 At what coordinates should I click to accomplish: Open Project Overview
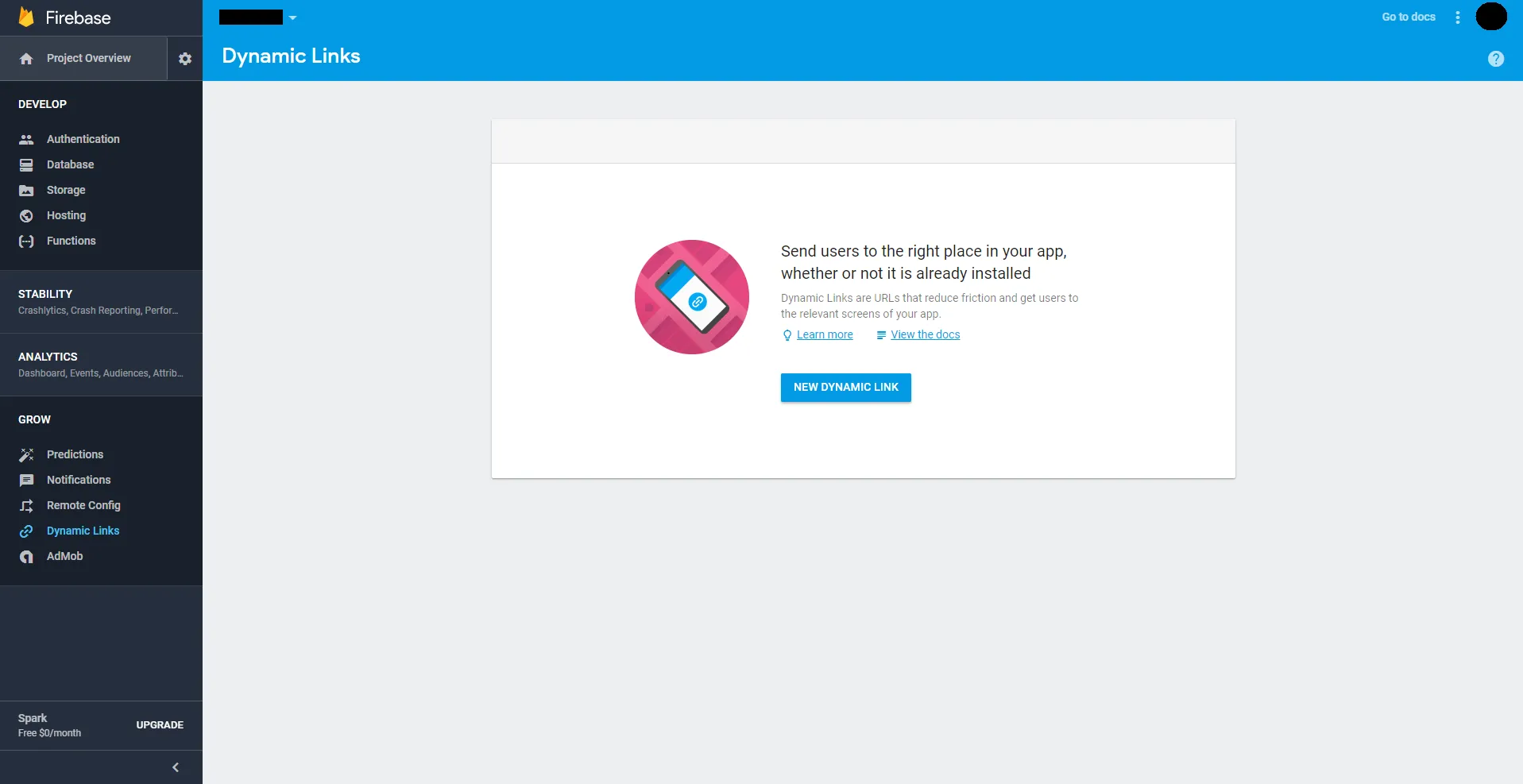pyautogui.click(x=83, y=59)
